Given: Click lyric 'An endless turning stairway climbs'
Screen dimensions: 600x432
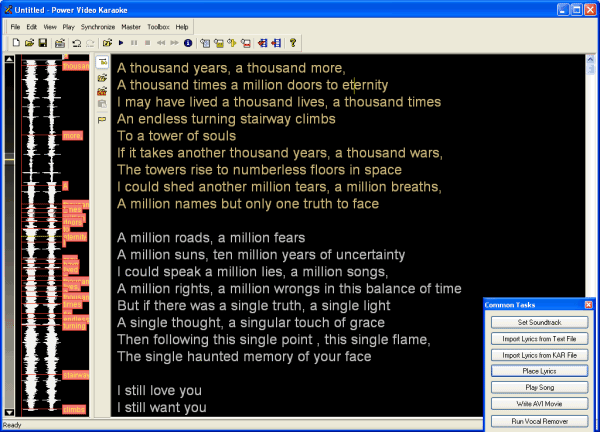Looking at the screenshot, I should (226, 119).
